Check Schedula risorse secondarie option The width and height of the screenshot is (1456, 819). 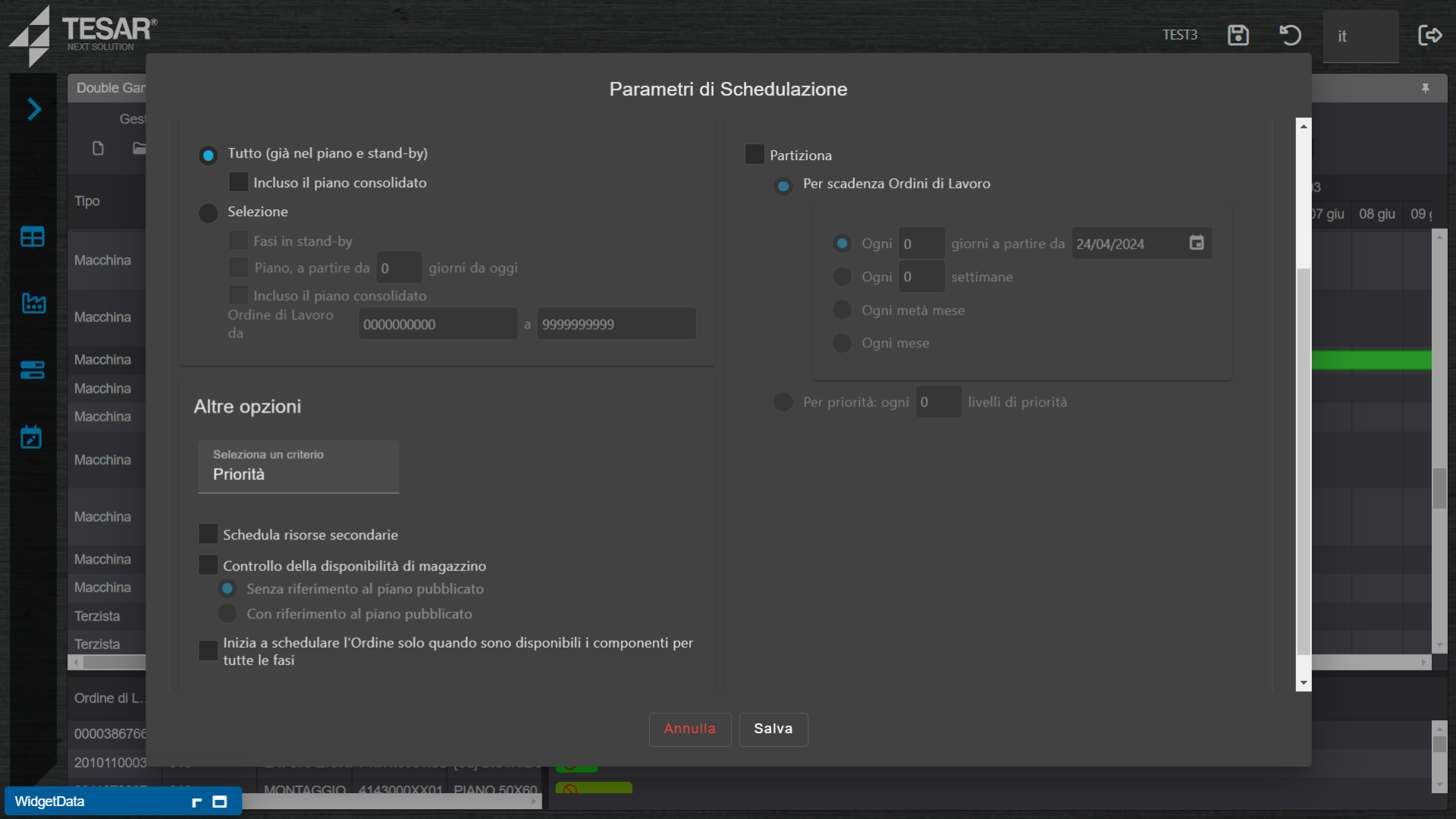(x=208, y=534)
